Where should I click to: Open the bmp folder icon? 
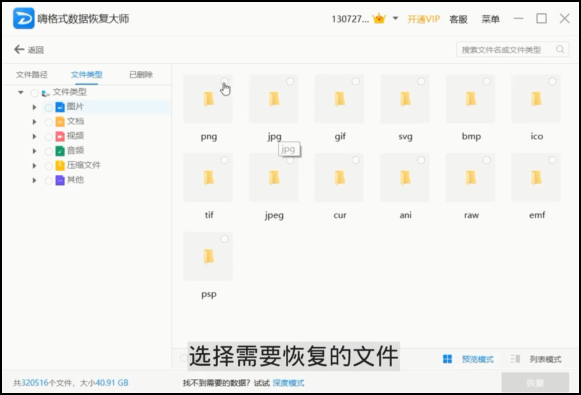pyautogui.click(x=471, y=99)
